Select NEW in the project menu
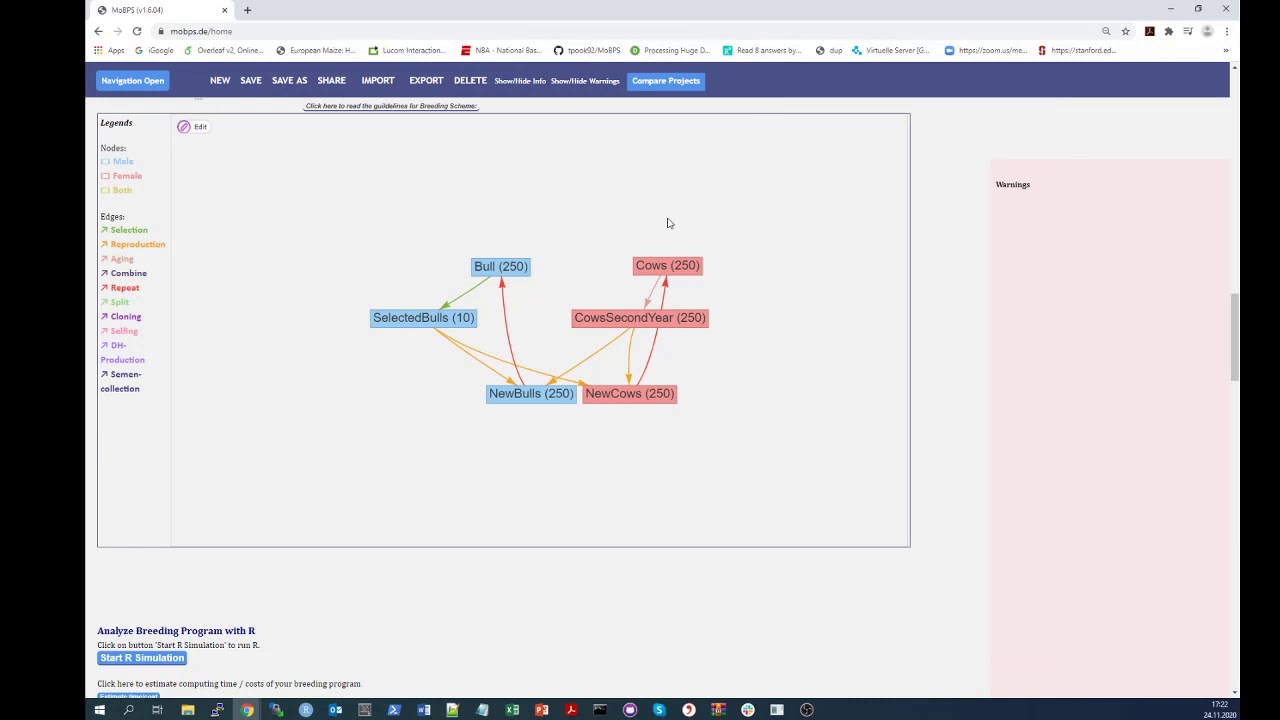 pos(220,81)
